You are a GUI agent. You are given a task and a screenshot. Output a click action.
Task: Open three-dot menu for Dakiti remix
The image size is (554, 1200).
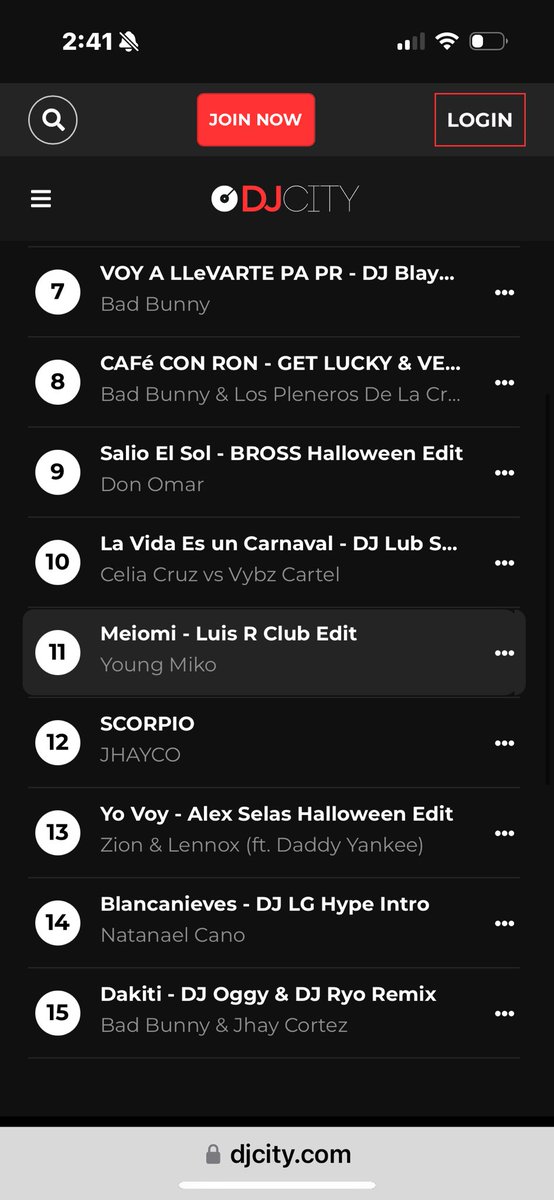click(505, 1013)
